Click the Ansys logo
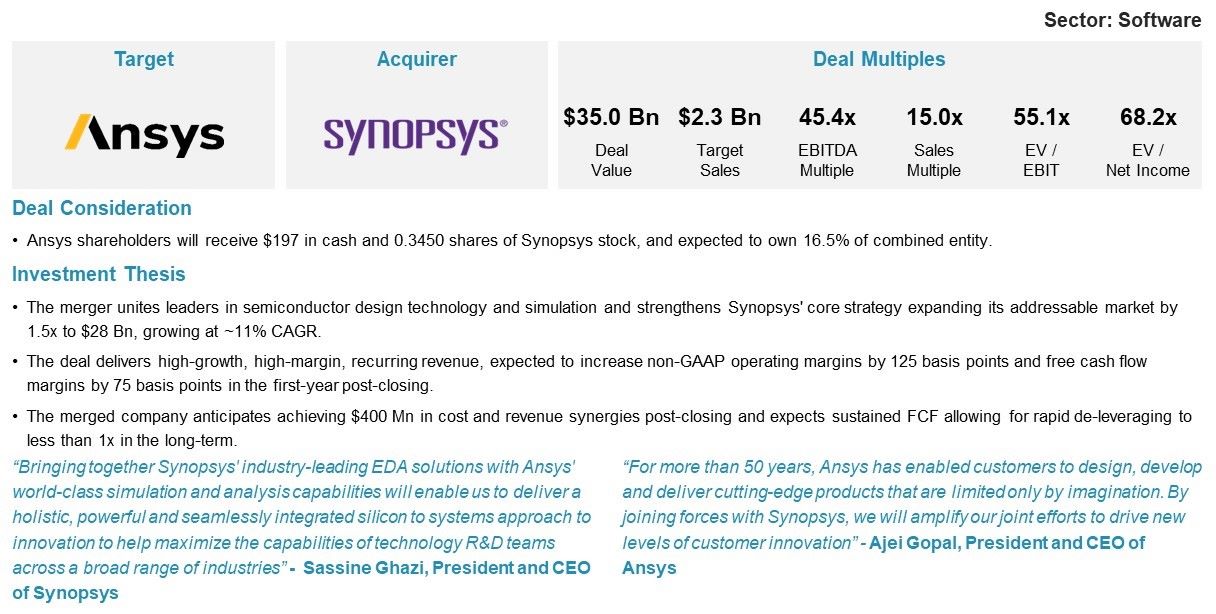 [144, 134]
